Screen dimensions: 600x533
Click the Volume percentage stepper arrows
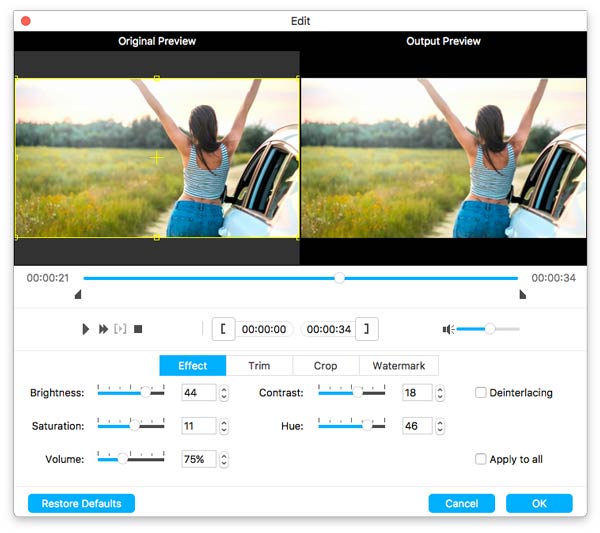[224, 459]
